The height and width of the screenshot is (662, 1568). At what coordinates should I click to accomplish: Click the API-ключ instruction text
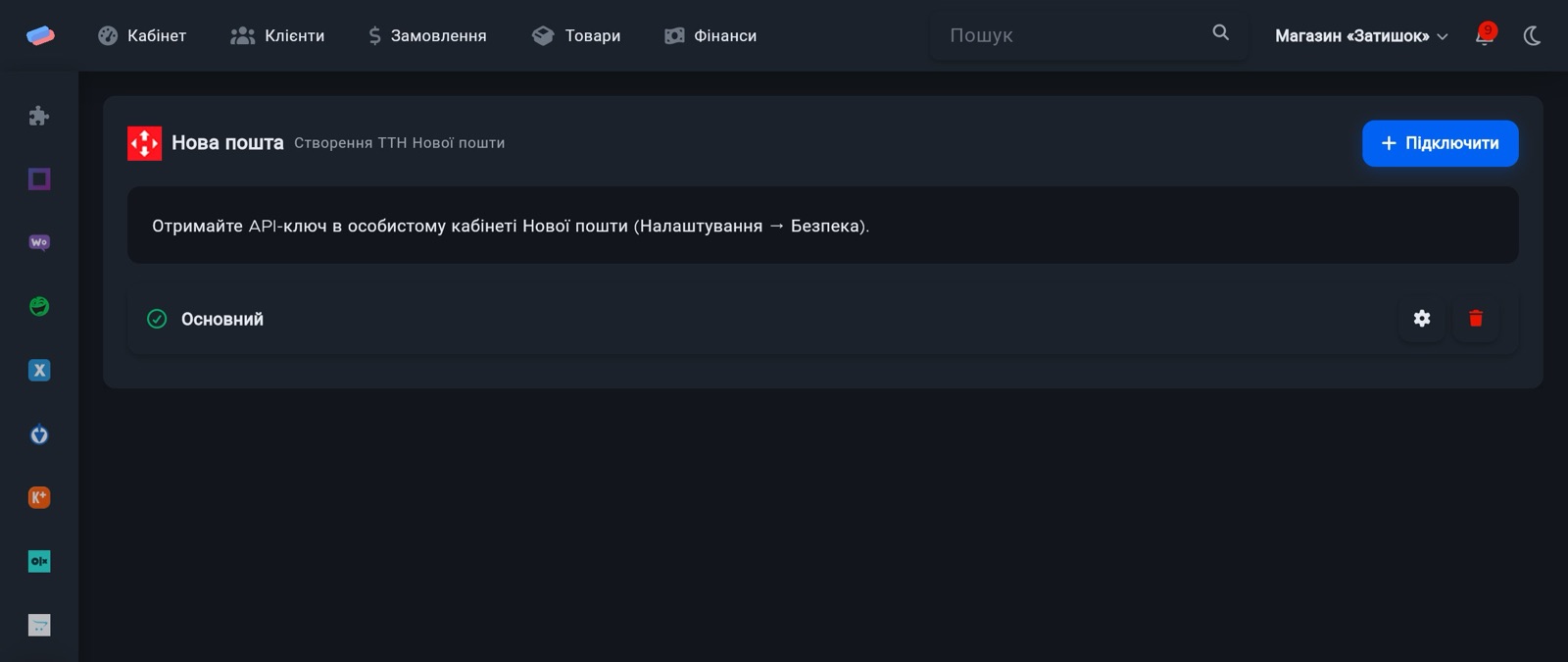pos(511,226)
